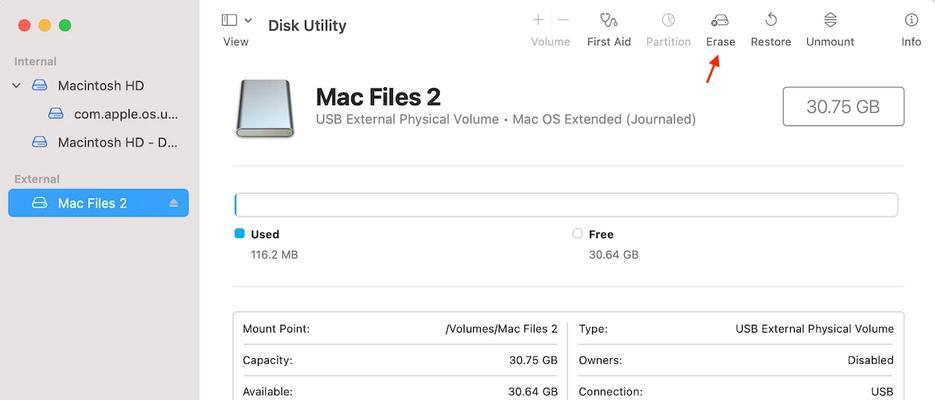Show Info for selected disk
Viewport: 935px width, 400px height.
(x=911, y=21)
